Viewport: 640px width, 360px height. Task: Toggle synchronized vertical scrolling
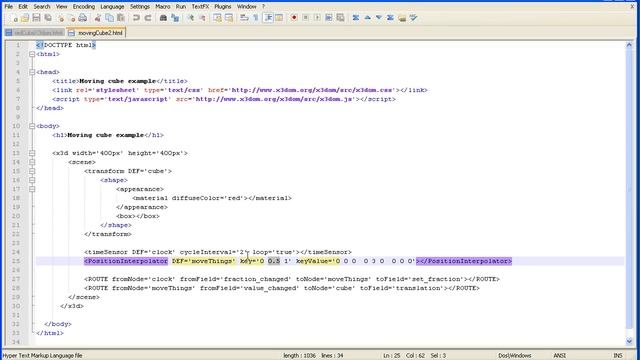pyautogui.click(x=218, y=18)
